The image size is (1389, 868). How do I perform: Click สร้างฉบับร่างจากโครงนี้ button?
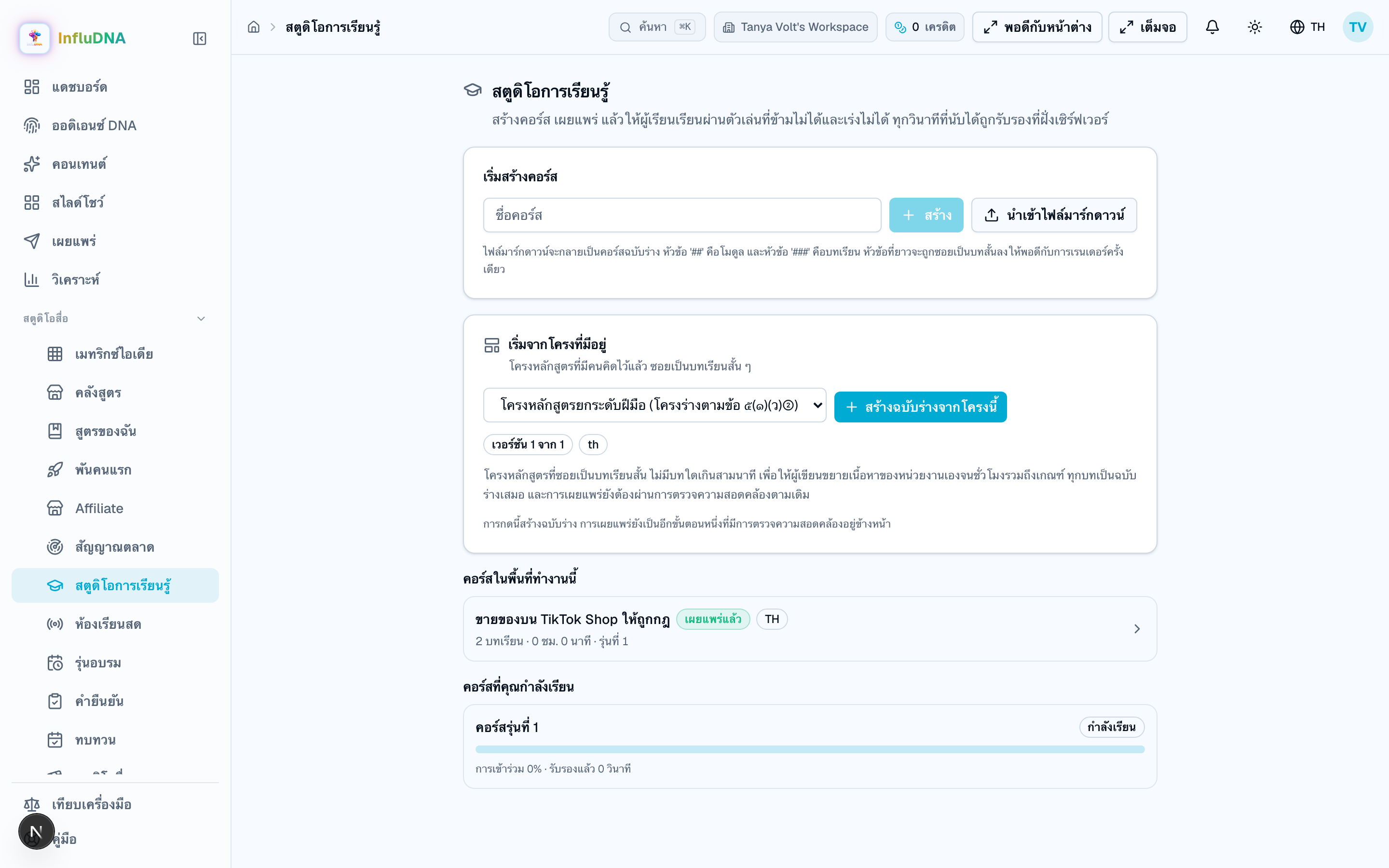(920, 407)
